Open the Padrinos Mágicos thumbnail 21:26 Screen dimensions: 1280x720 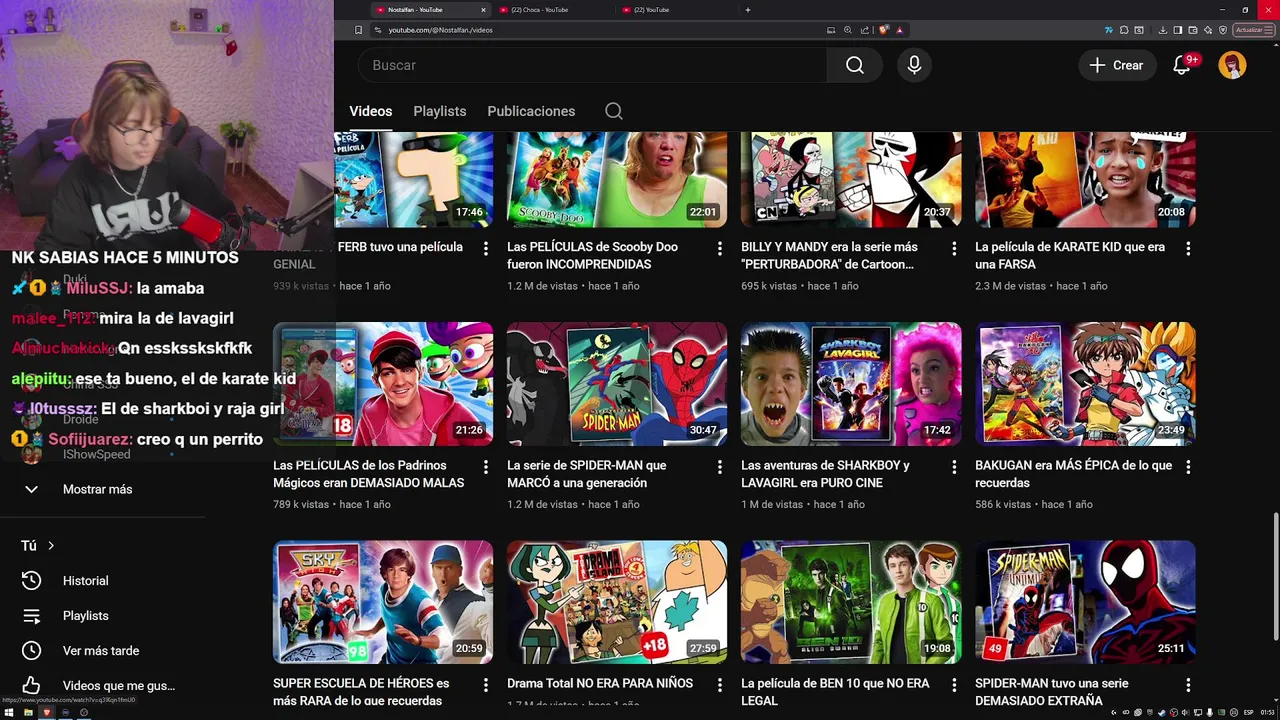pyautogui.click(x=383, y=384)
